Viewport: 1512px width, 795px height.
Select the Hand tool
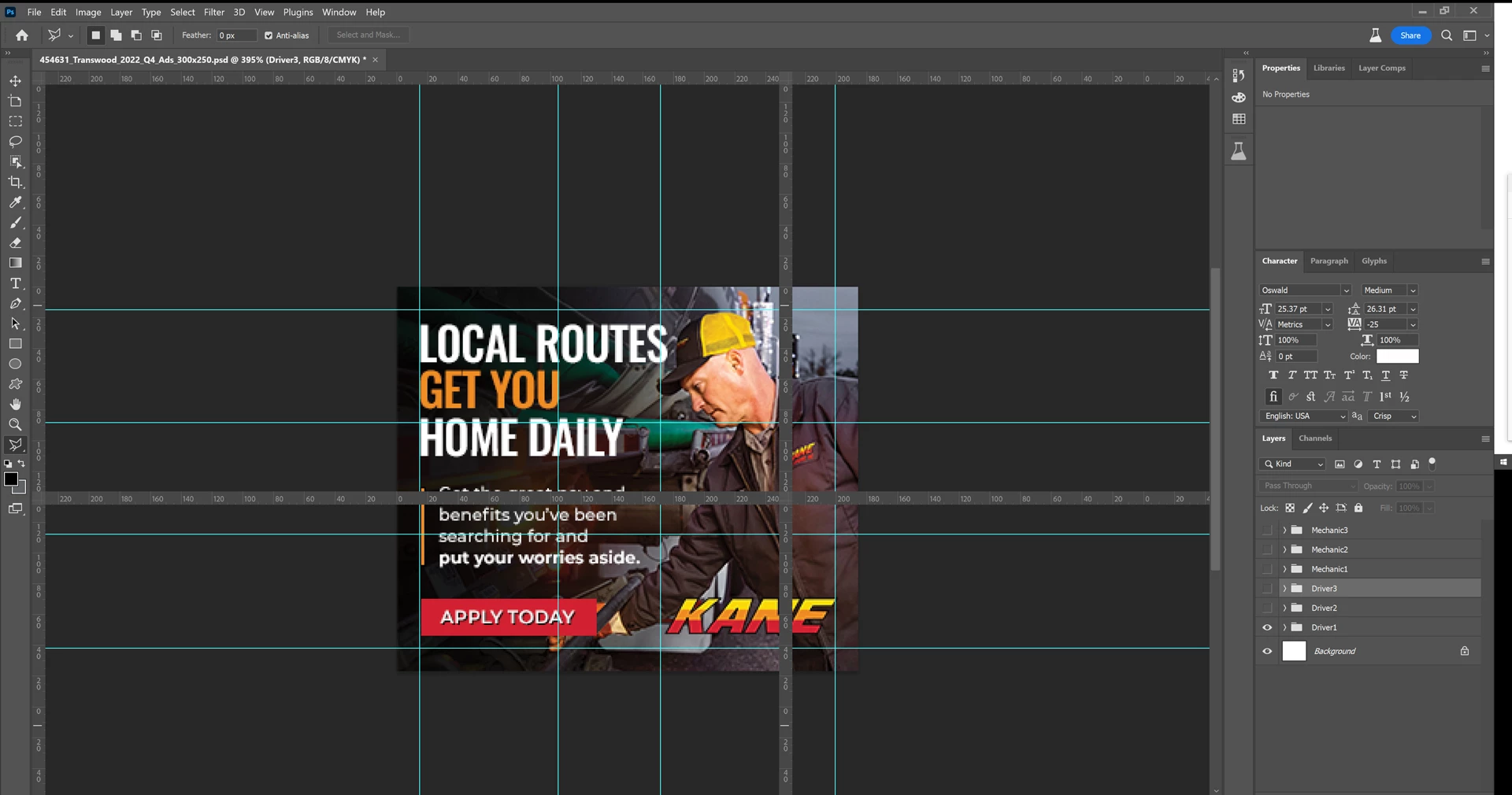tap(15, 405)
